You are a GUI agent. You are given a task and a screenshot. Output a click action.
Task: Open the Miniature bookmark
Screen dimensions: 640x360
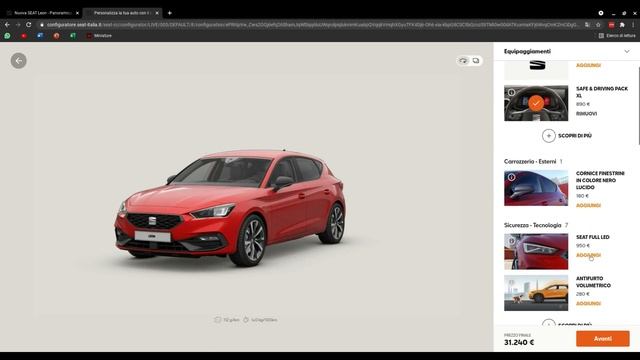(x=99, y=36)
